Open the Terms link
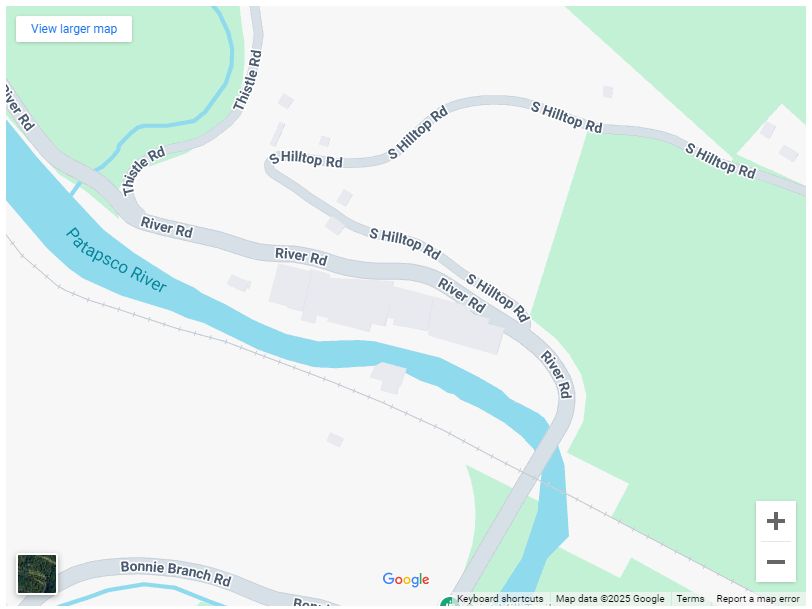The image size is (812, 609). pyautogui.click(x=690, y=599)
